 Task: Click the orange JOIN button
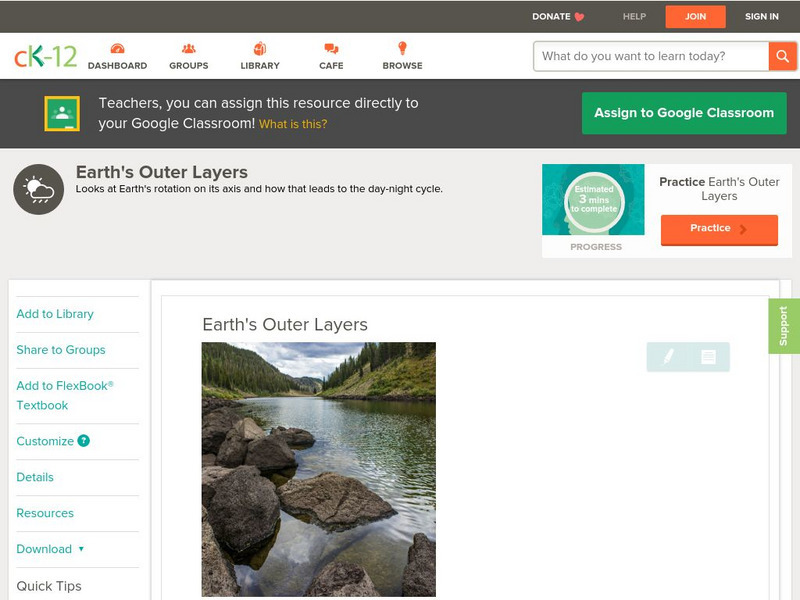coord(695,17)
